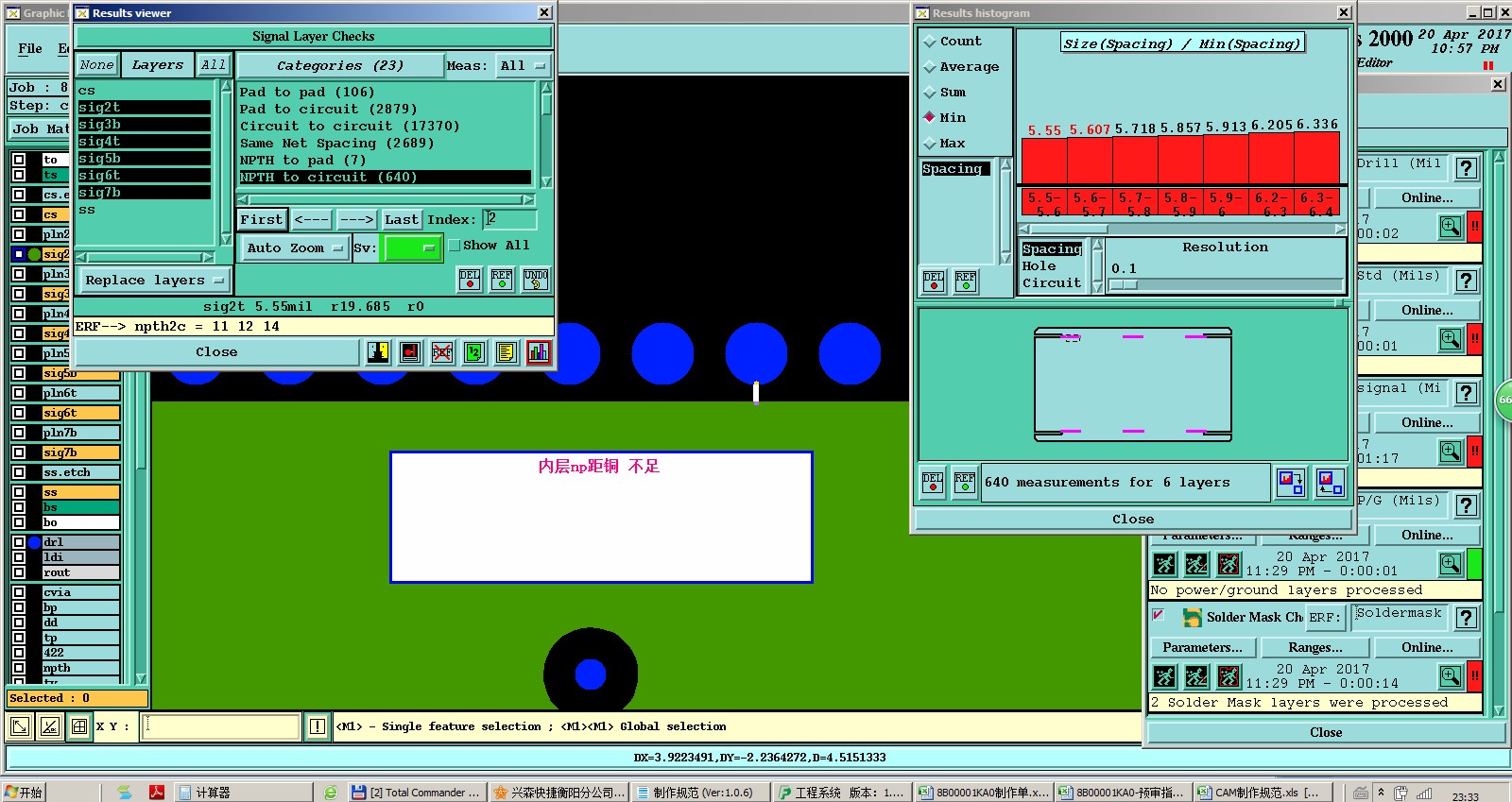The height and width of the screenshot is (802, 1512).
Task: Toggle checkbox for layer ss.etch
Action: pyautogui.click(x=19, y=472)
